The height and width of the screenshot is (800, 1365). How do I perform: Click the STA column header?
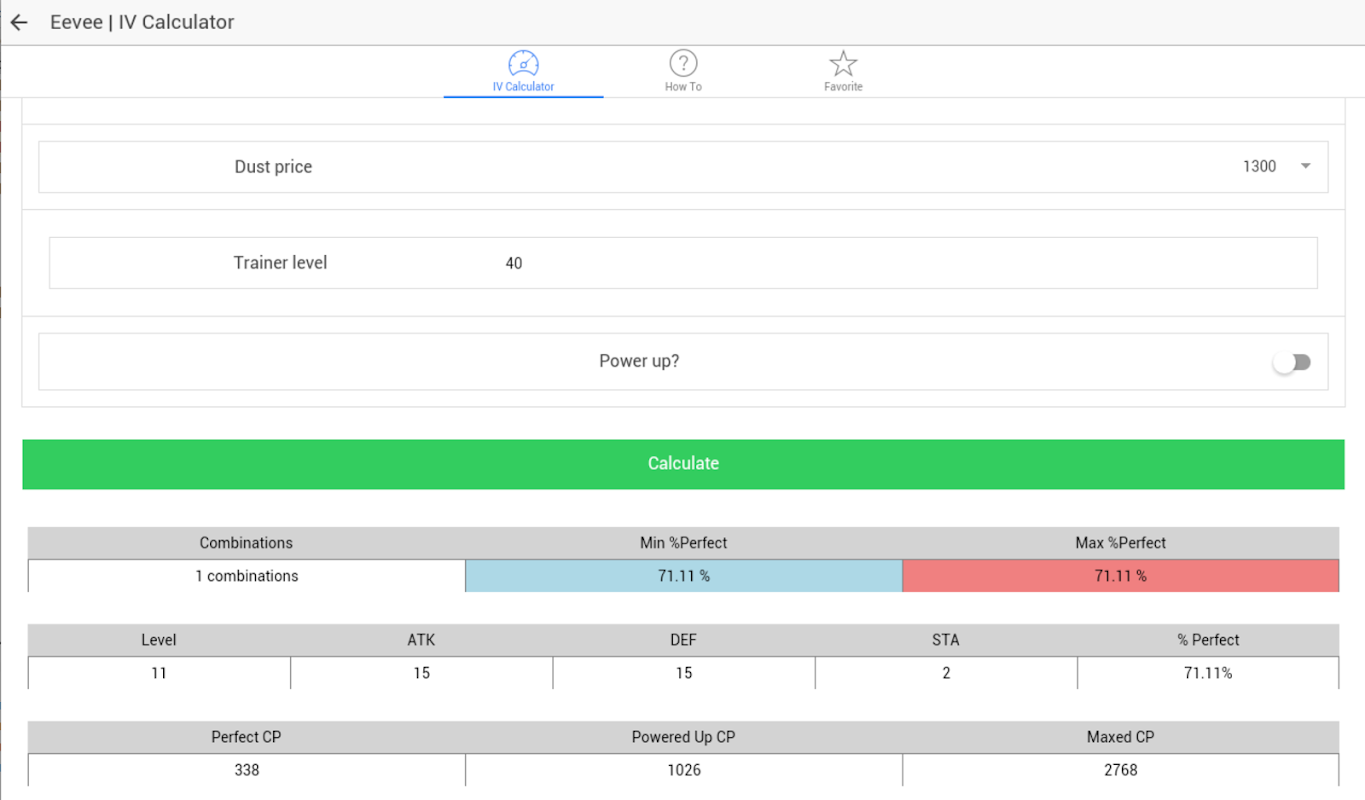[x=946, y=640]
